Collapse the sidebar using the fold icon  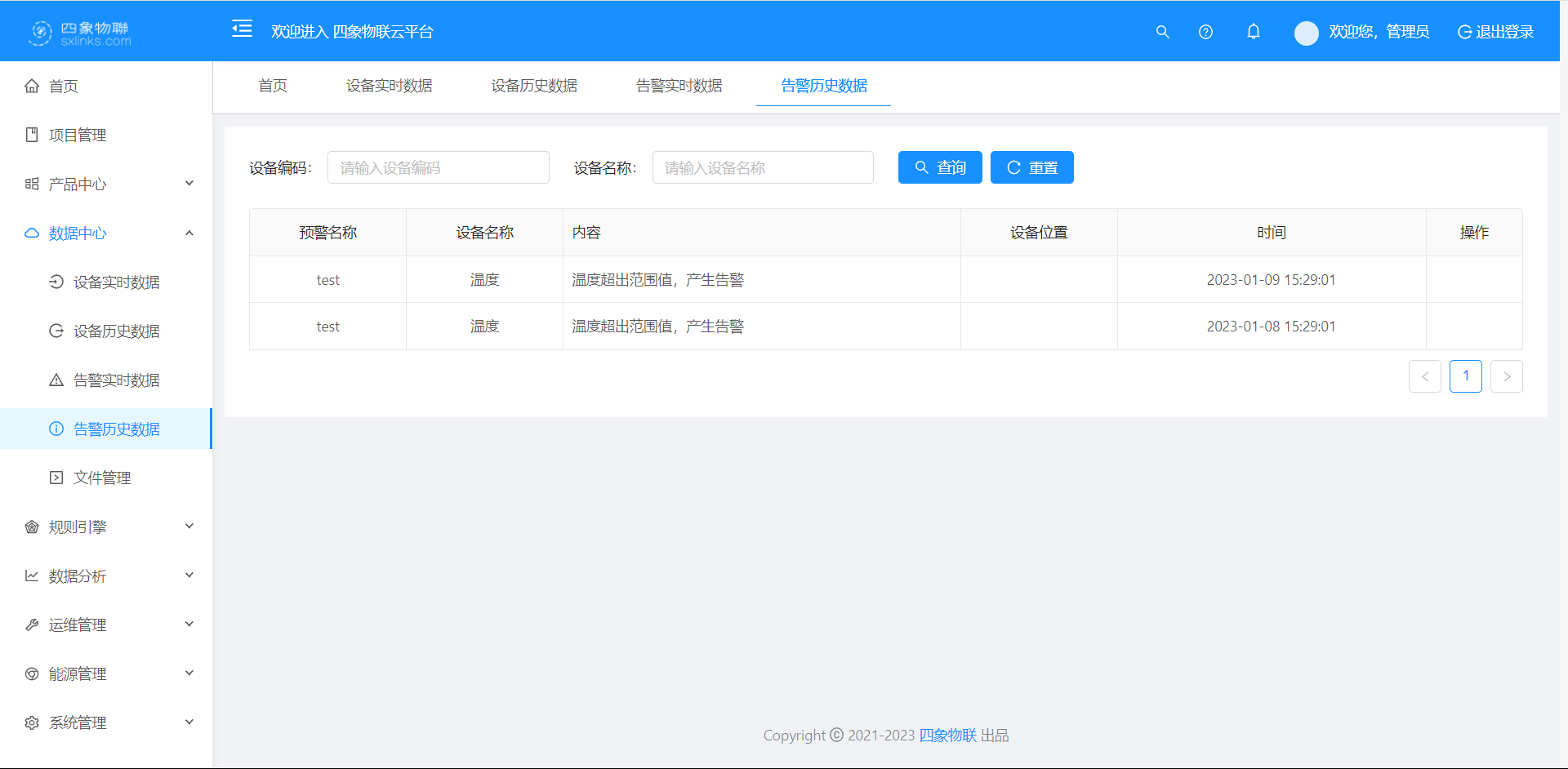[x=242, y=29]
